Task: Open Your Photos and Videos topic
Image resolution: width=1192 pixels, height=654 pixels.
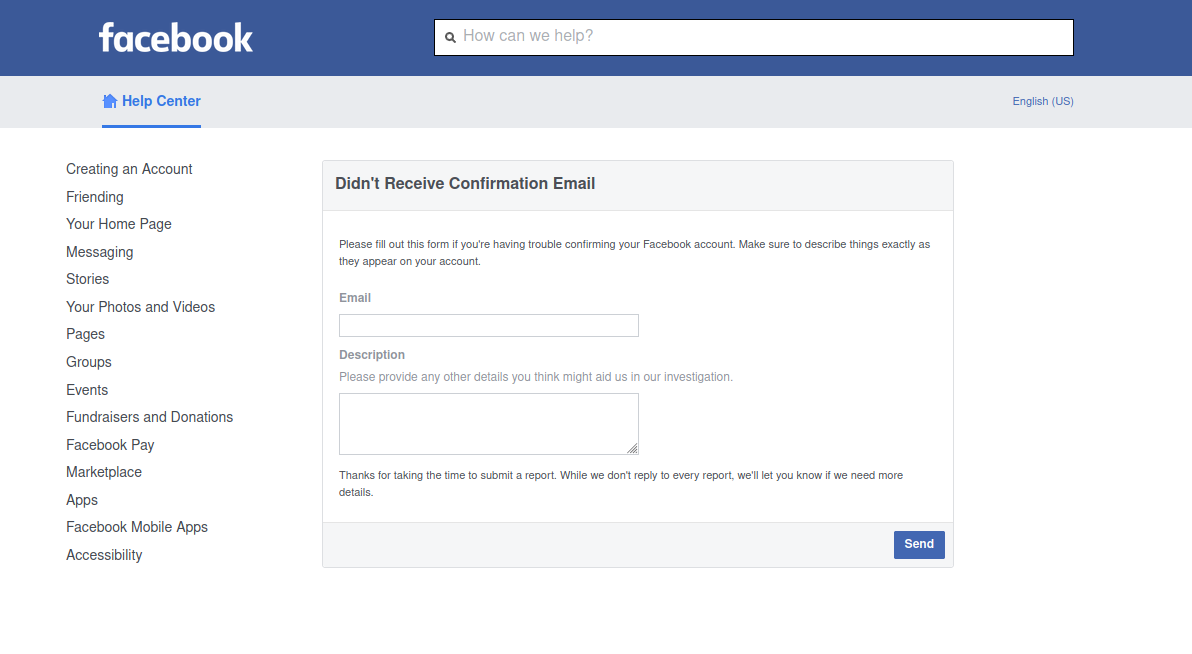Action: click(x=141, y=307)
